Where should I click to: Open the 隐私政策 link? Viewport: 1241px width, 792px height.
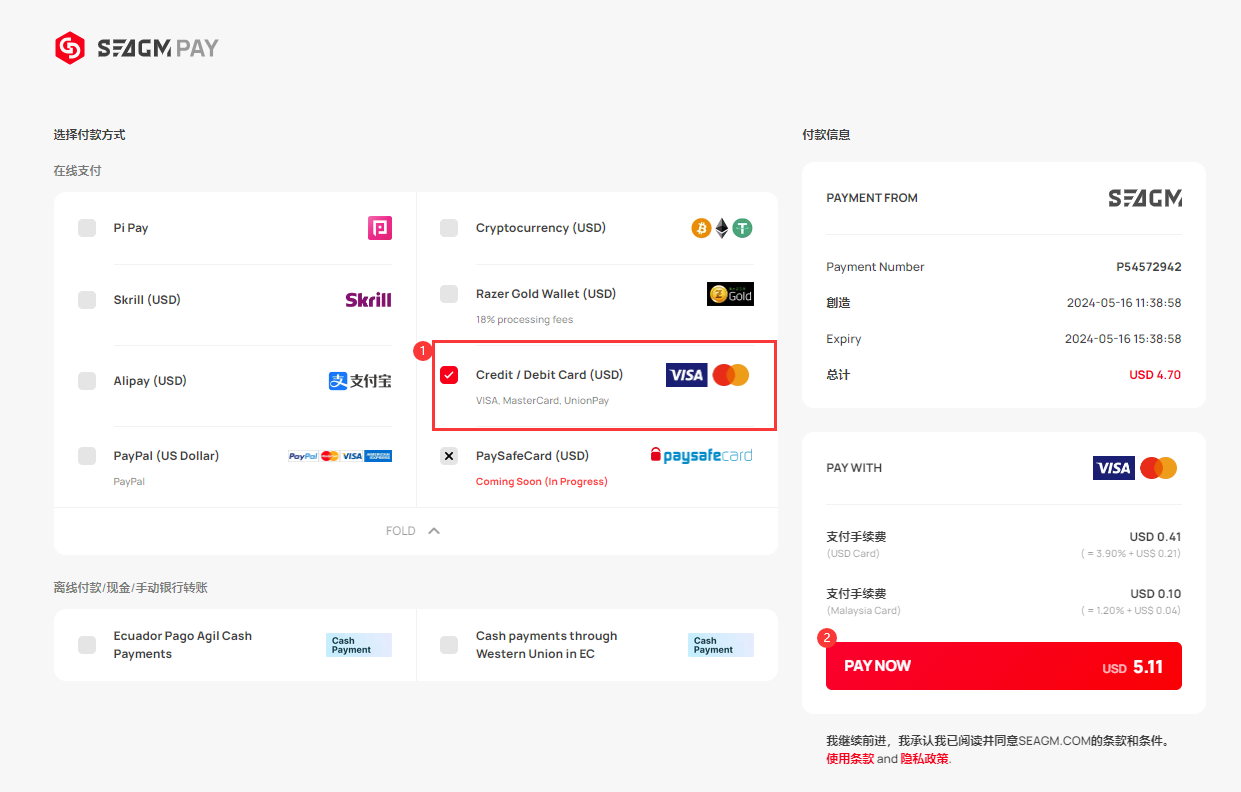click(925, 759)
